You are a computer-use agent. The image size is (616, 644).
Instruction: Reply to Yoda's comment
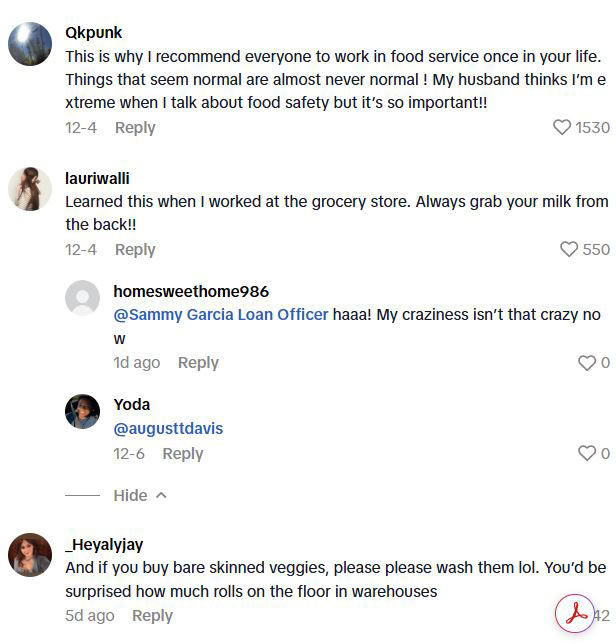[x=183, y=454]
